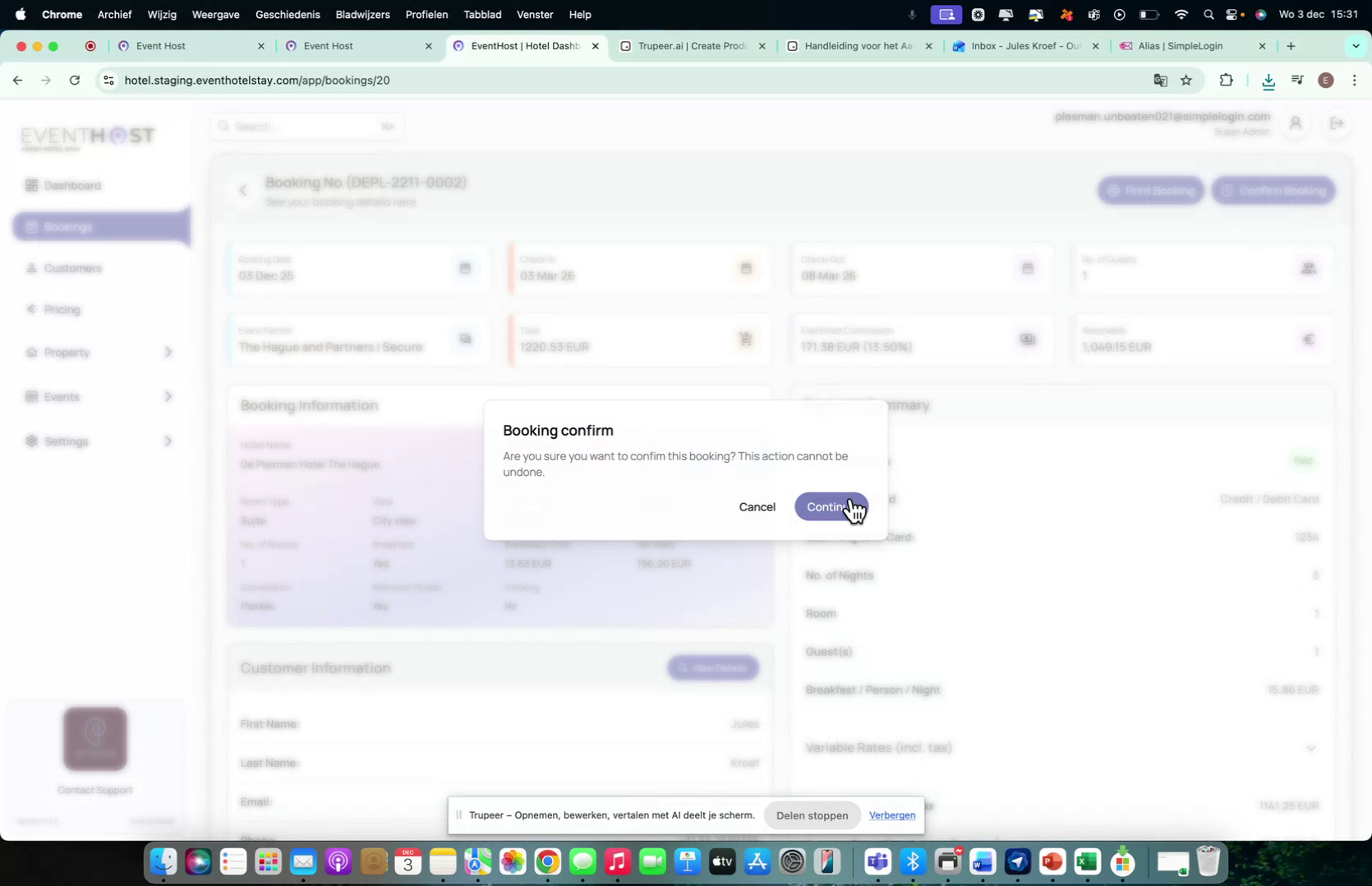The width and height of the screenshot is (1372, 886).
Task: Click the calendar icon on the Check-In card
Action: pos(745,268)
